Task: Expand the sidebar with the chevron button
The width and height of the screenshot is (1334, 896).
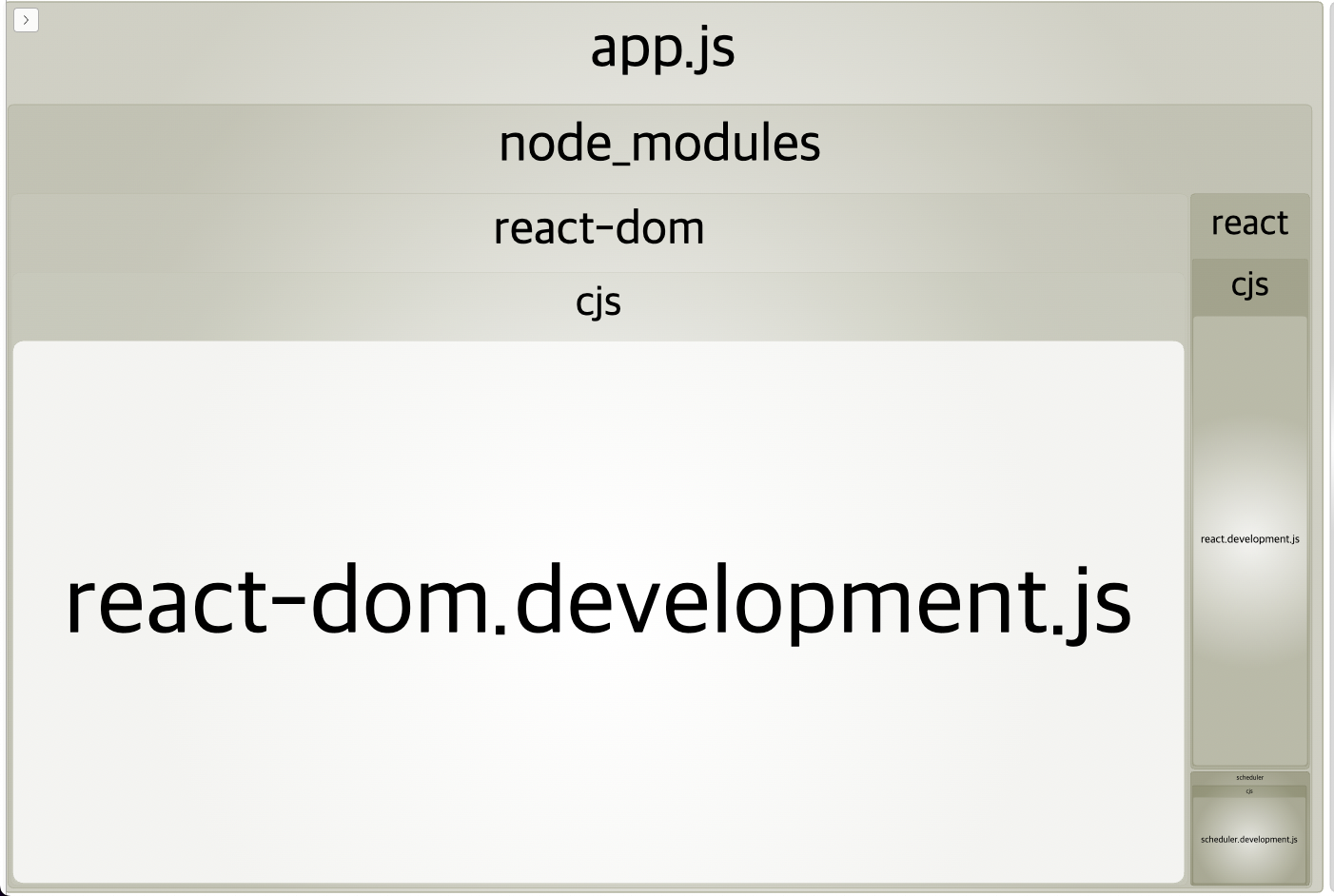Action: tap(26, 20)
